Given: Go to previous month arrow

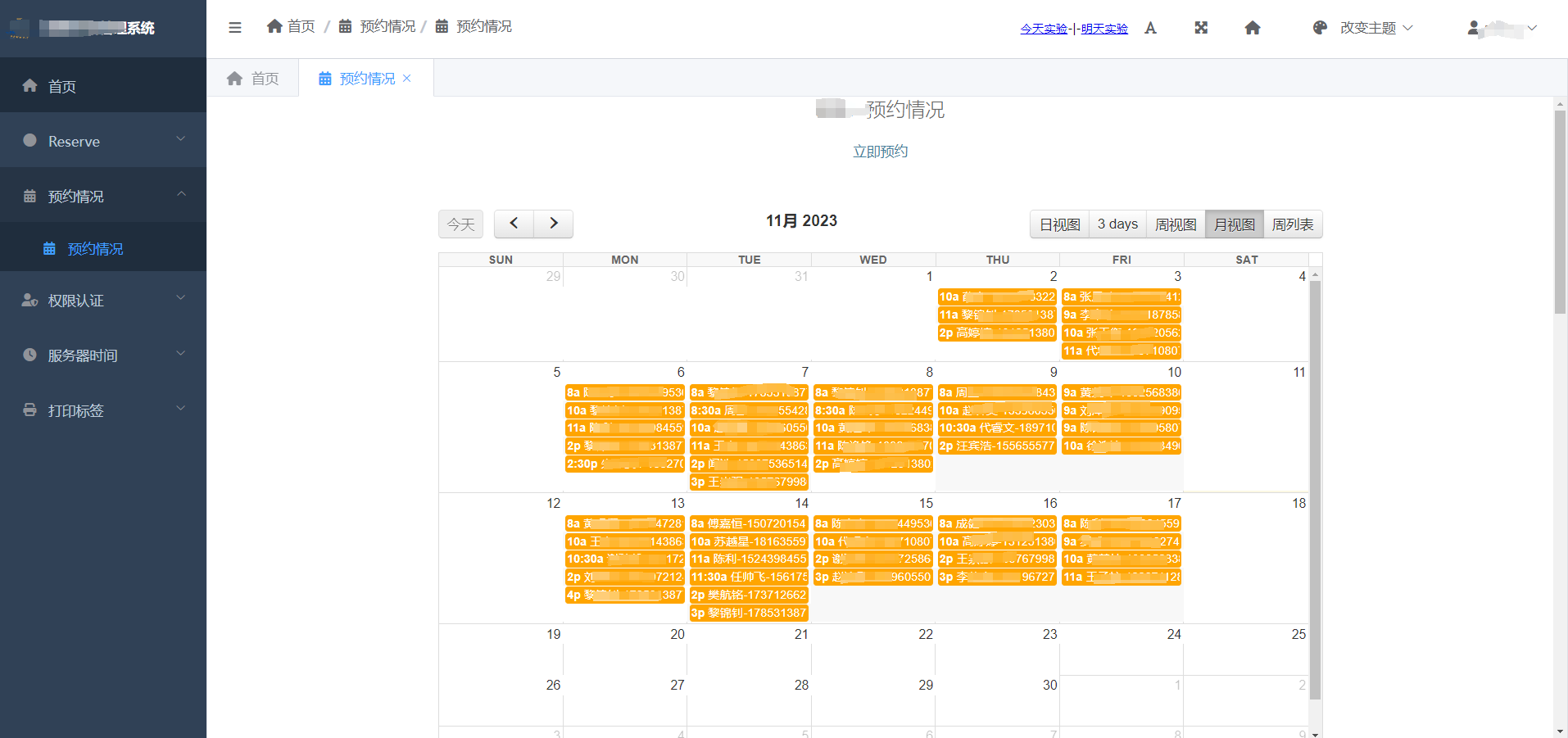Looking at the screenshot, I should pos(514,223).
